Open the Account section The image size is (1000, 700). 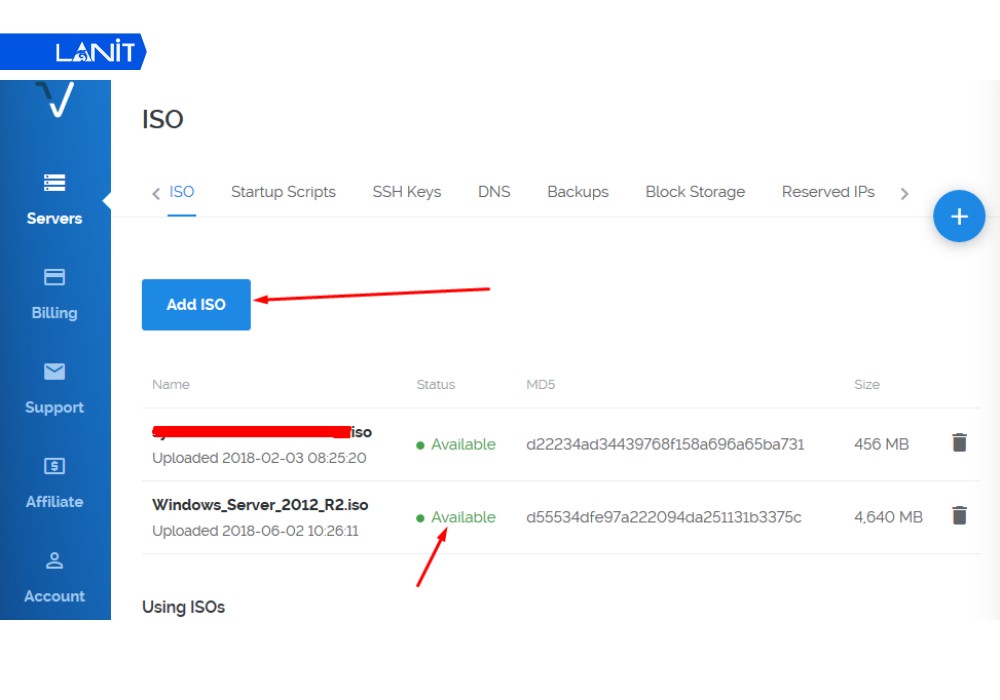tap(54, 578)
